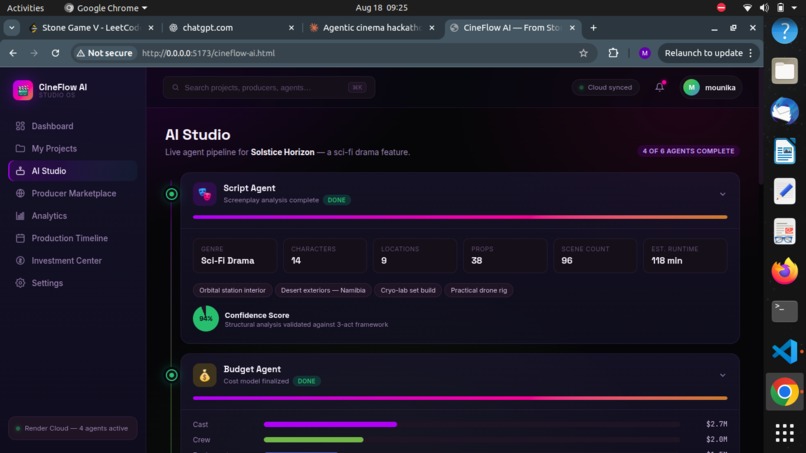Select the Desert exteriors — Namibia tag
Screen dimensions: 806x453
coord(323,291)
